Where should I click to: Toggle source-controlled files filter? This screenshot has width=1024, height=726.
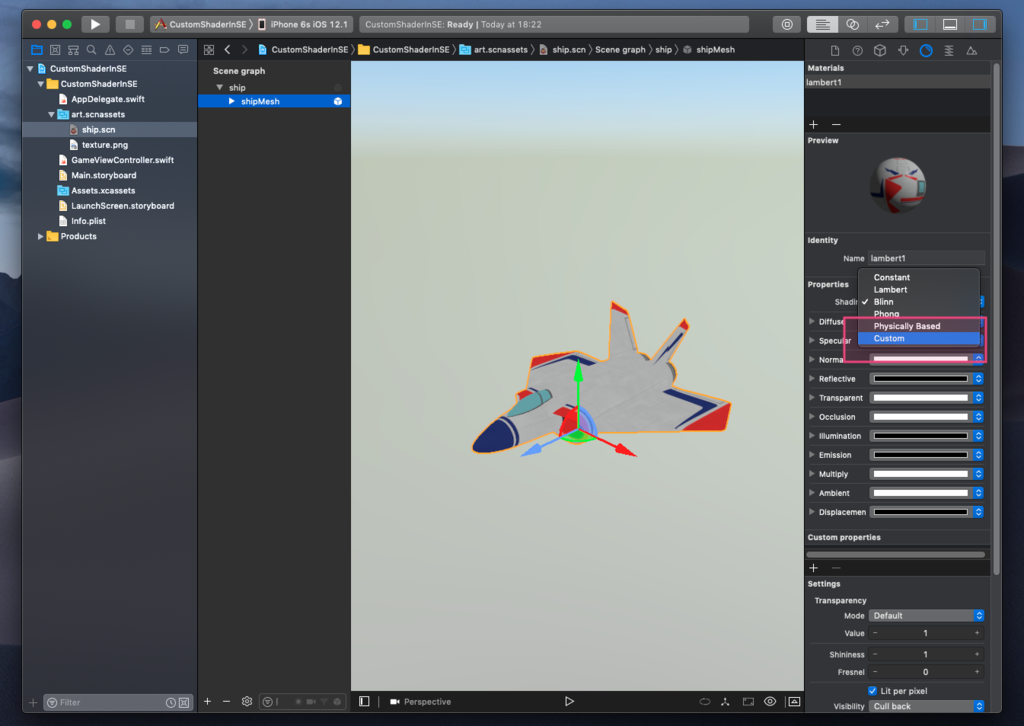click(184, 702)
